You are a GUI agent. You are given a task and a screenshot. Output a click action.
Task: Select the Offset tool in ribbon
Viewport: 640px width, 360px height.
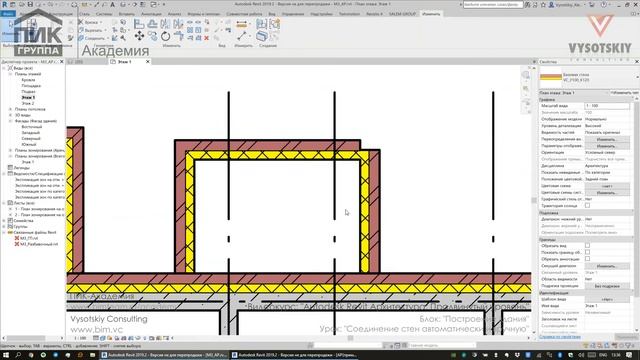[x=153, y=24]
